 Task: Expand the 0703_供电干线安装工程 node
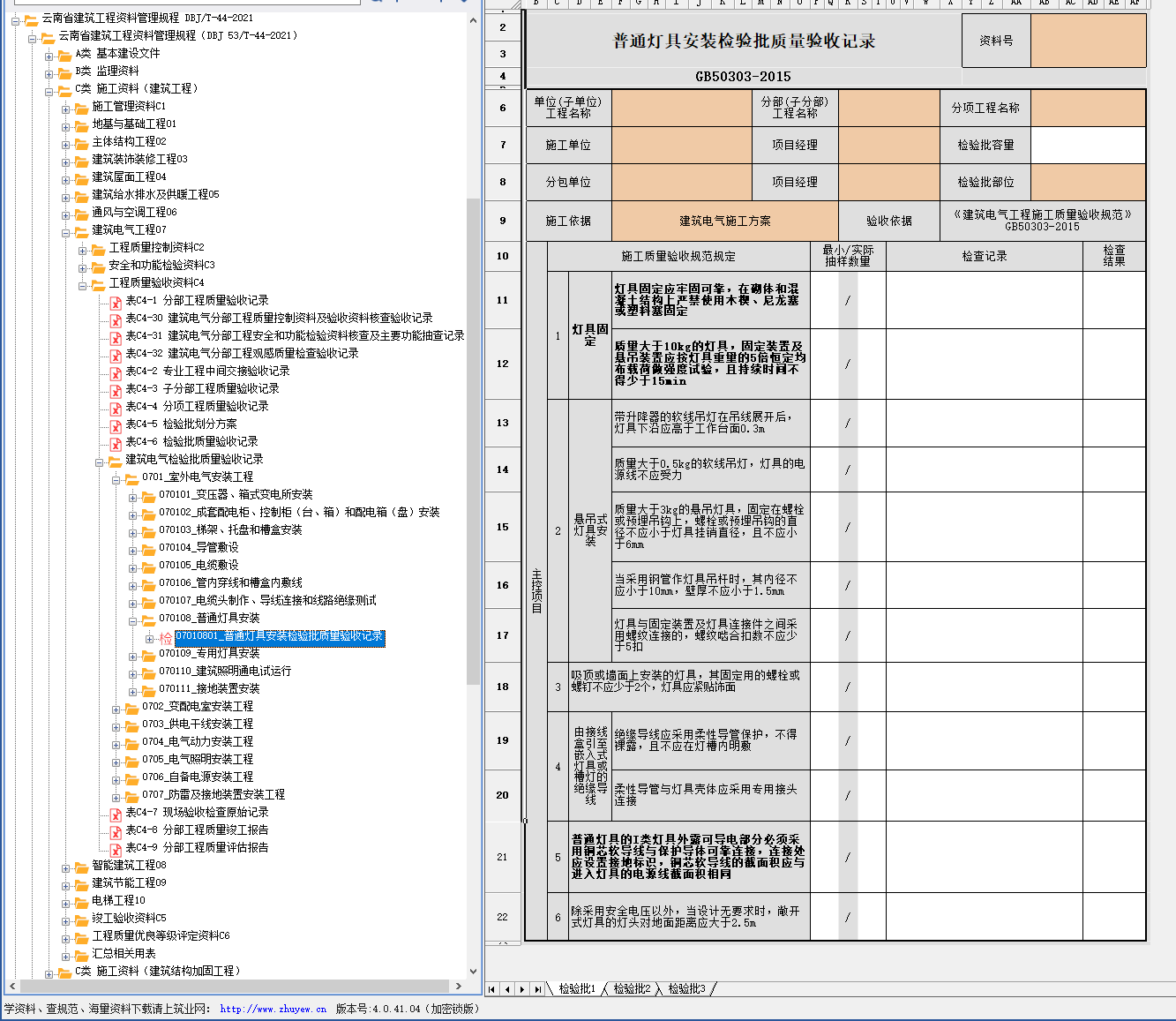click(116, 726)
